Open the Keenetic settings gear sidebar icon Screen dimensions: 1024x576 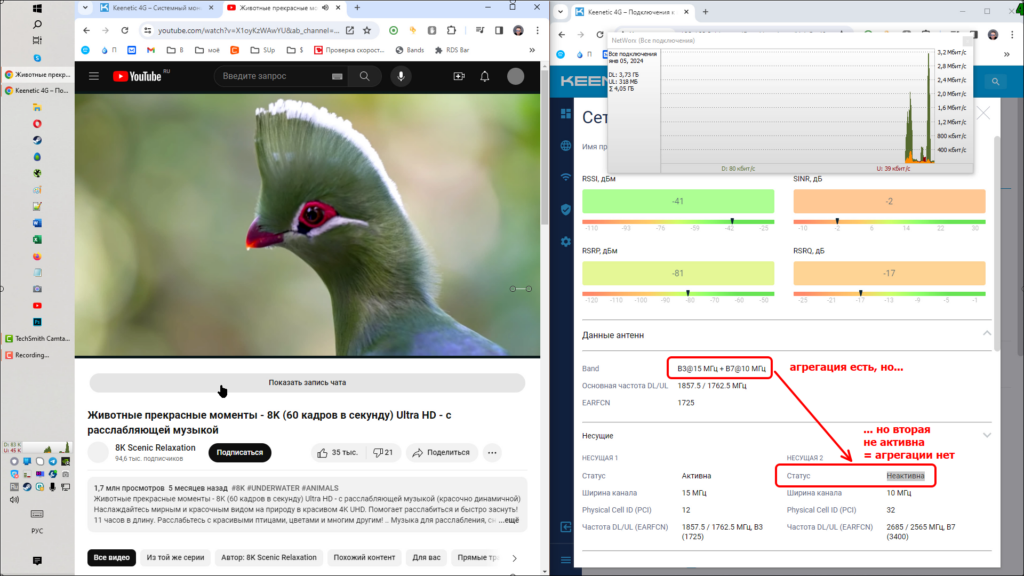[566, 242]
